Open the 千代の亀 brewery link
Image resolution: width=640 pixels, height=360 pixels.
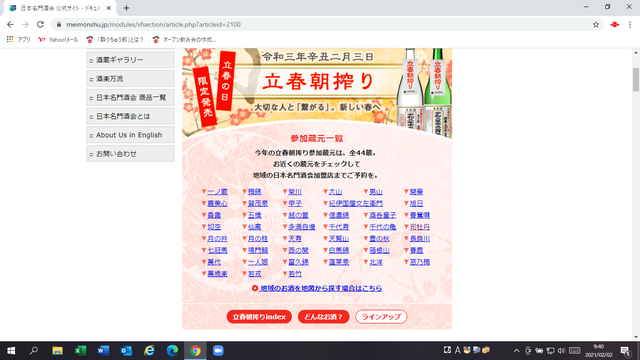click(382, 227)
